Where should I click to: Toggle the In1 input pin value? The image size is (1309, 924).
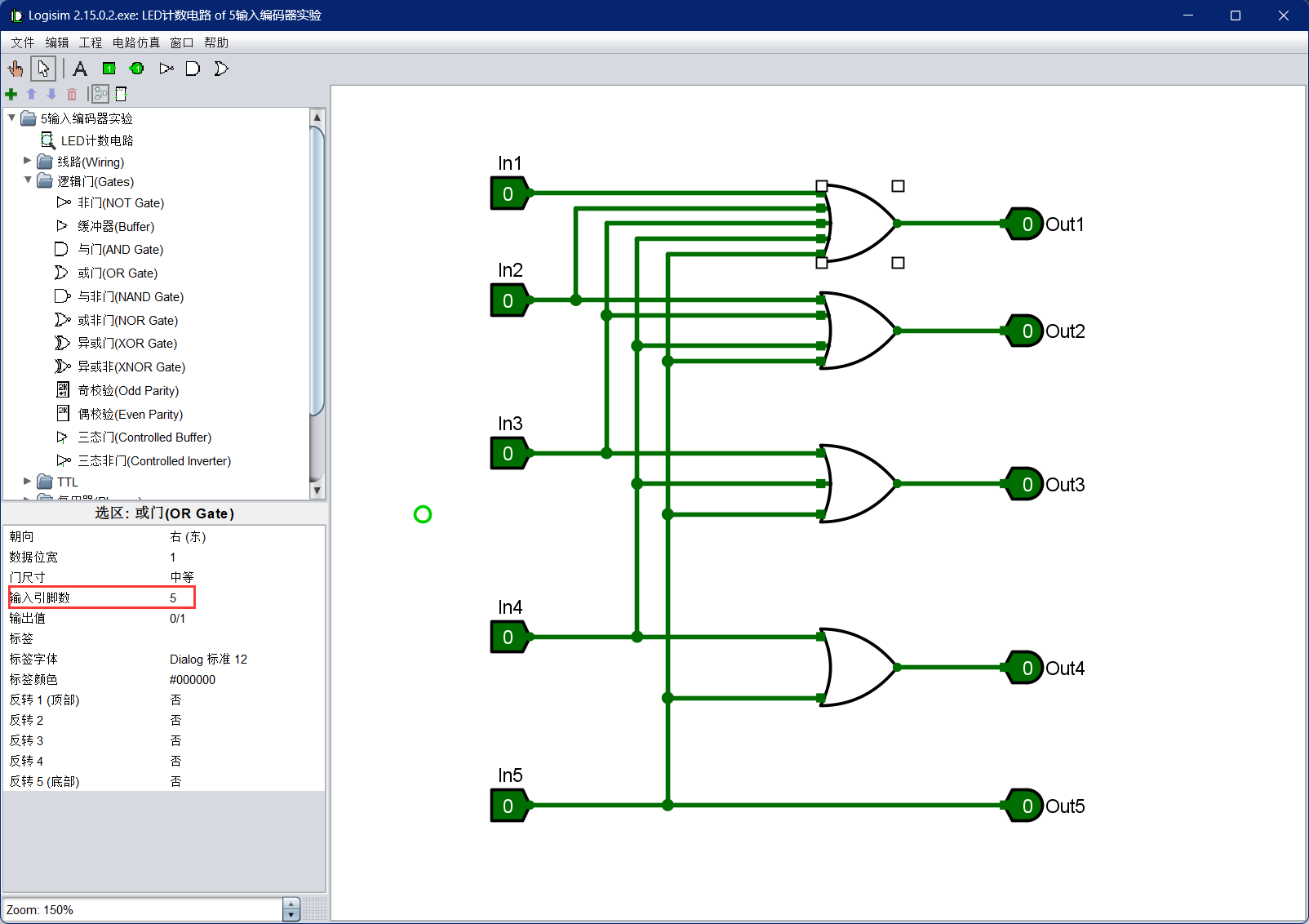(508, 193)
